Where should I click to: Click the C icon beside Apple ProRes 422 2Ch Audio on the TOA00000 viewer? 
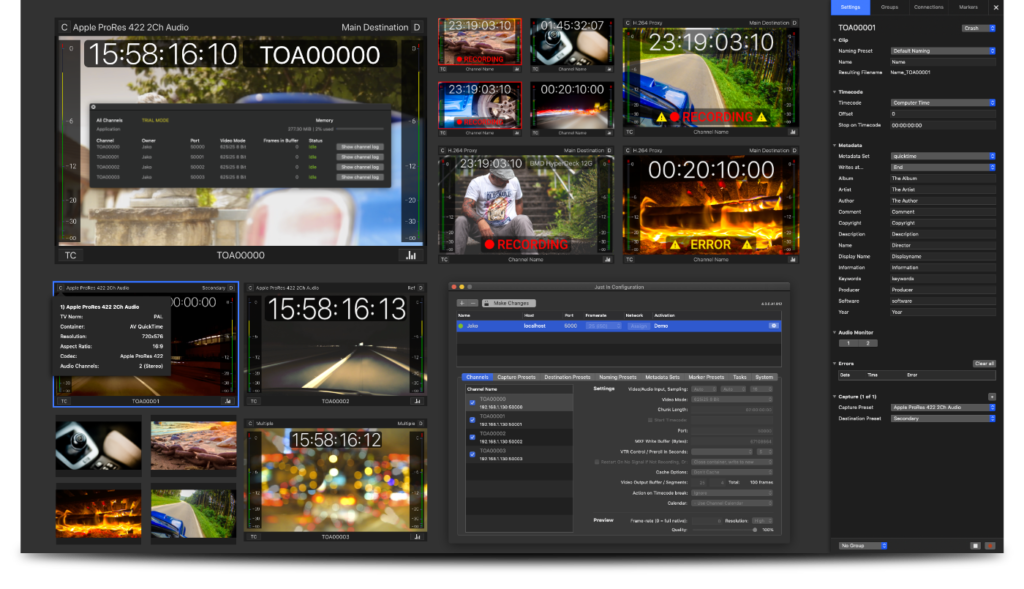pos(64,27)
